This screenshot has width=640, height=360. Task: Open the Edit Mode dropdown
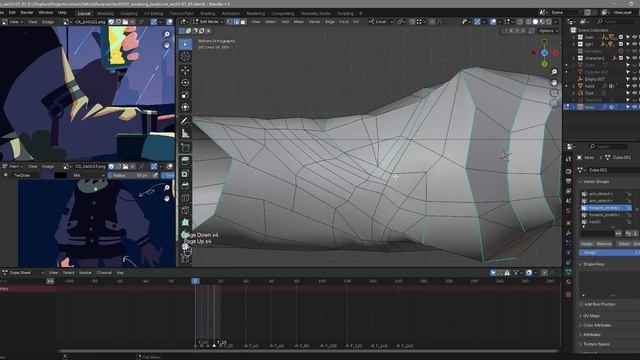209,22
